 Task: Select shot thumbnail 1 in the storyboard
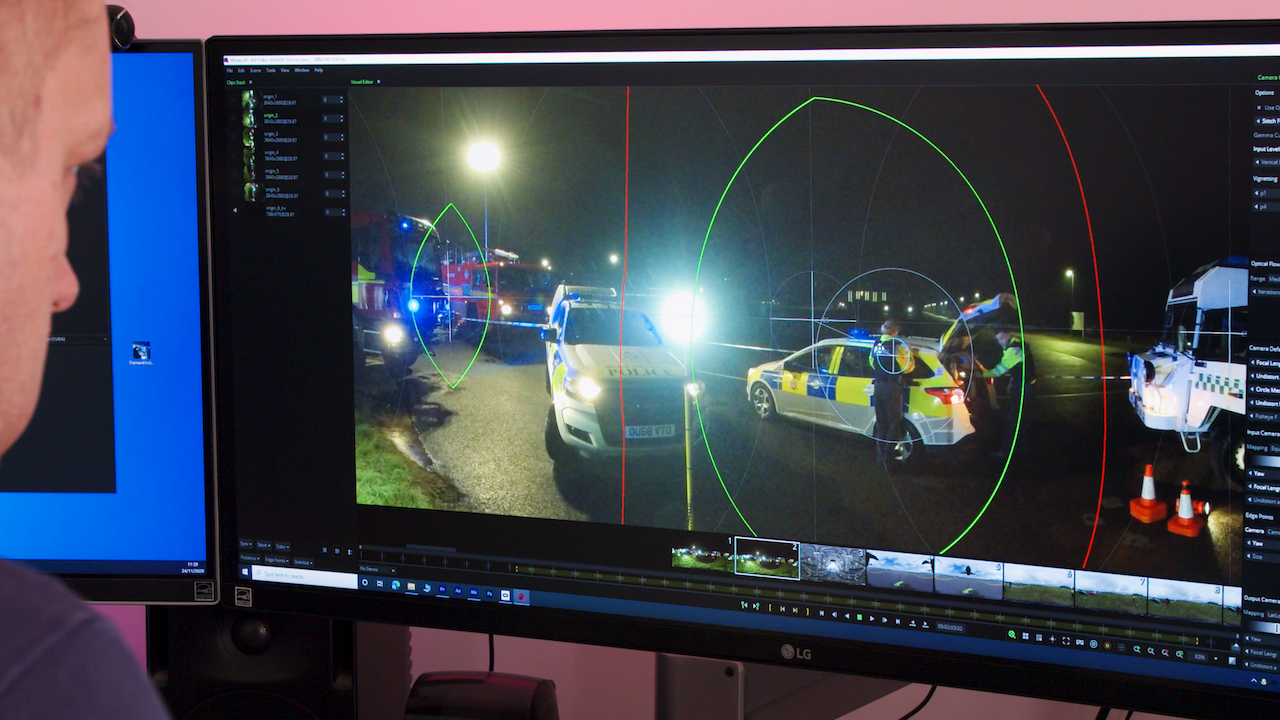[x=702, y=554]
